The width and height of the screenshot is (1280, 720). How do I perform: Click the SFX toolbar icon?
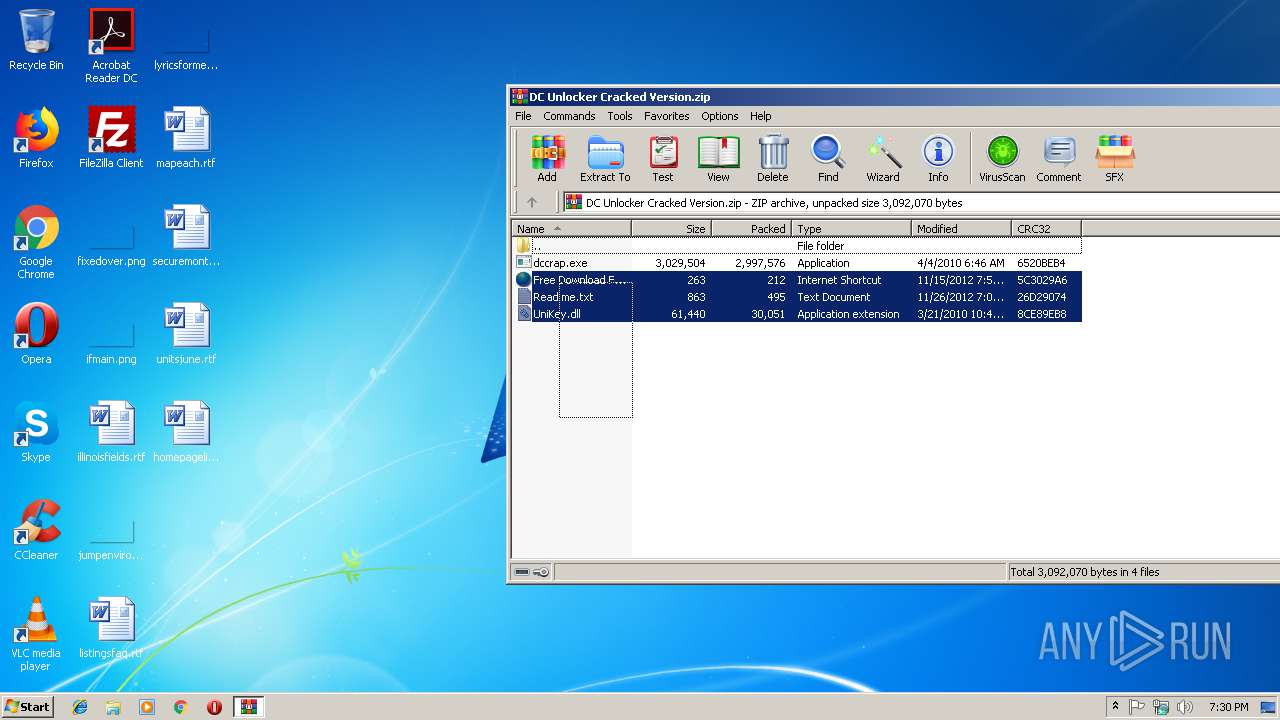pyautogui.click(x=1114, y=159)
